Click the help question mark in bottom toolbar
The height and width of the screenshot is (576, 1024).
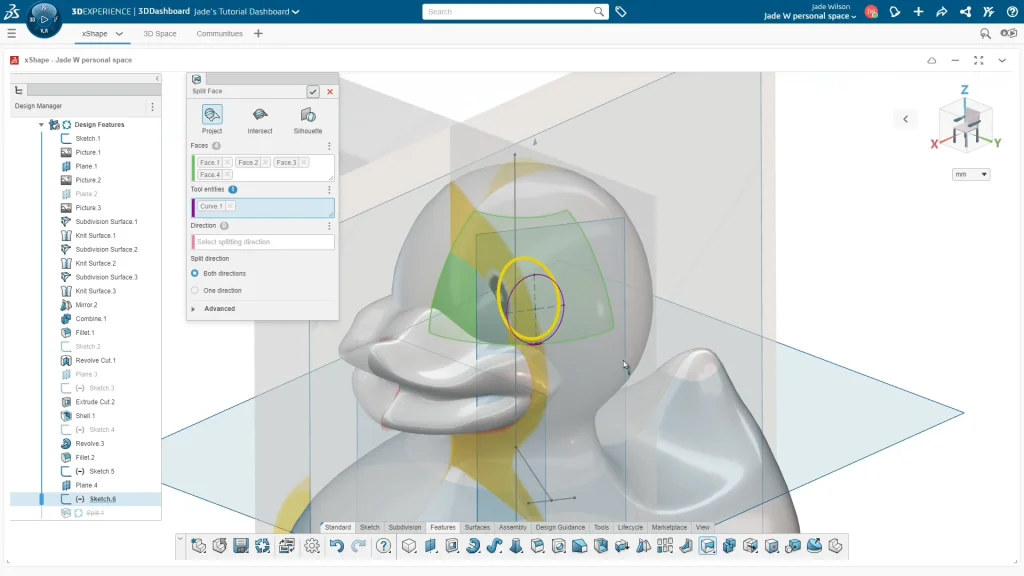[x=384, y=546]
